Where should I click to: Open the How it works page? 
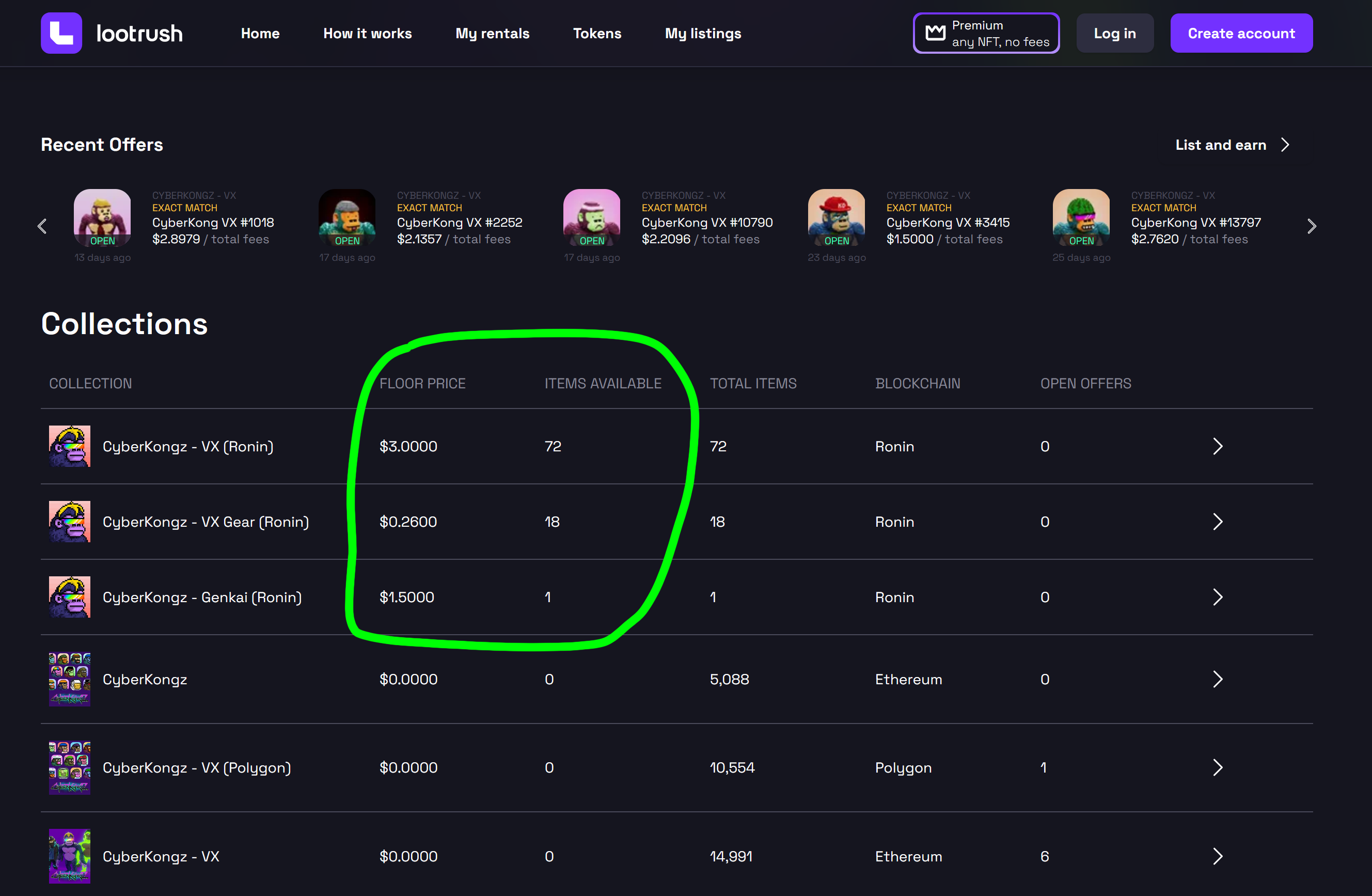(367, 34)
